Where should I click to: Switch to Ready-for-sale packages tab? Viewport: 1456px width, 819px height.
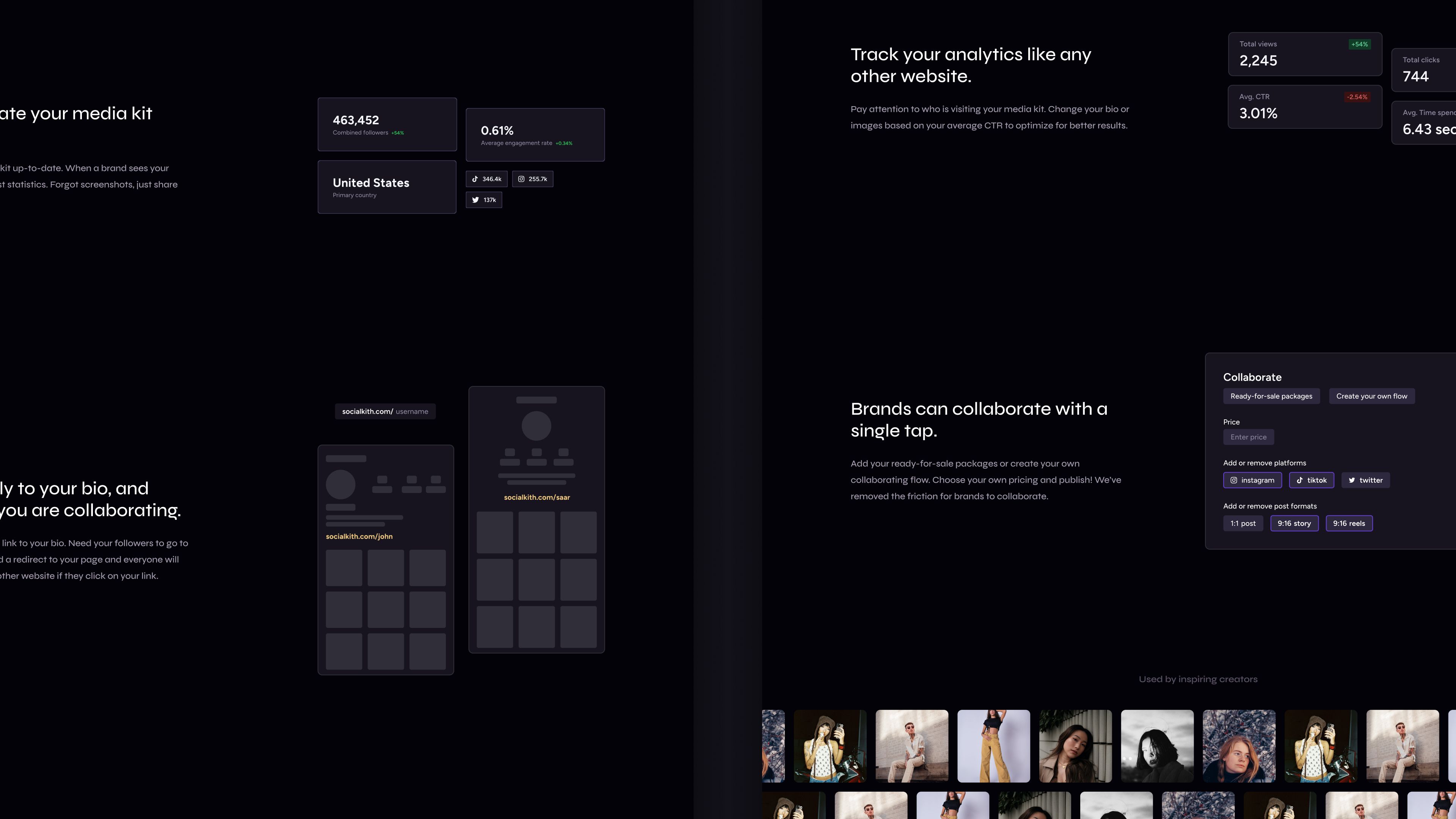(x=1271, y=396)
